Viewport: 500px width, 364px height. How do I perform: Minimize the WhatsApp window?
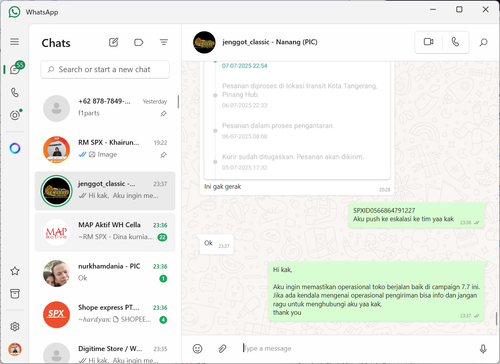433,9
